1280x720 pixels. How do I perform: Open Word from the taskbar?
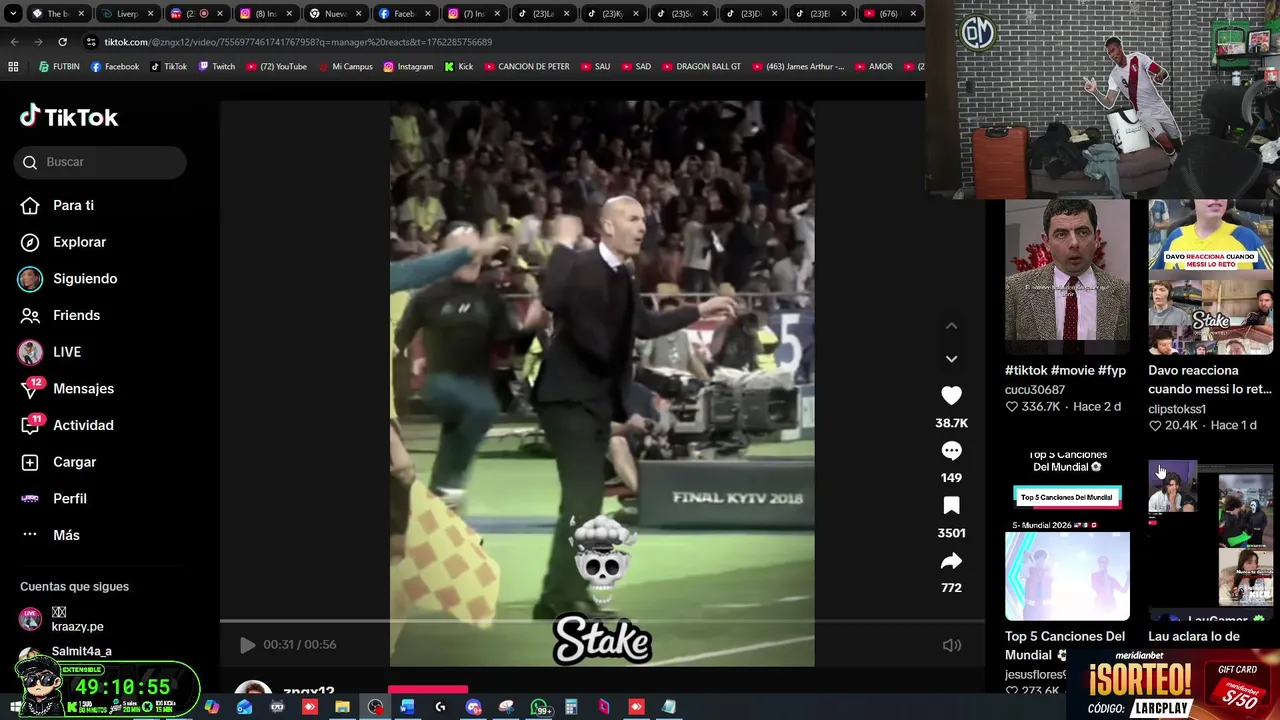pos(407,707)
